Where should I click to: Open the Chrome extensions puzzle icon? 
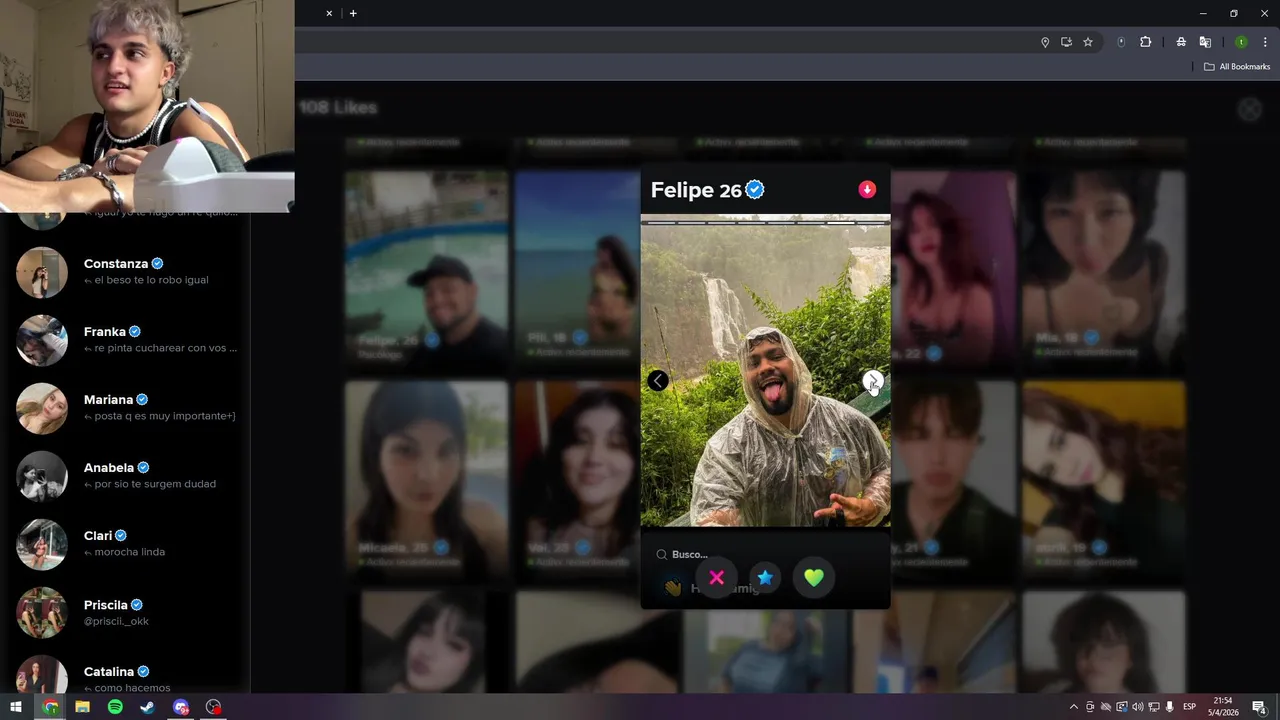pyautogui.click(x=1146, y=42)
